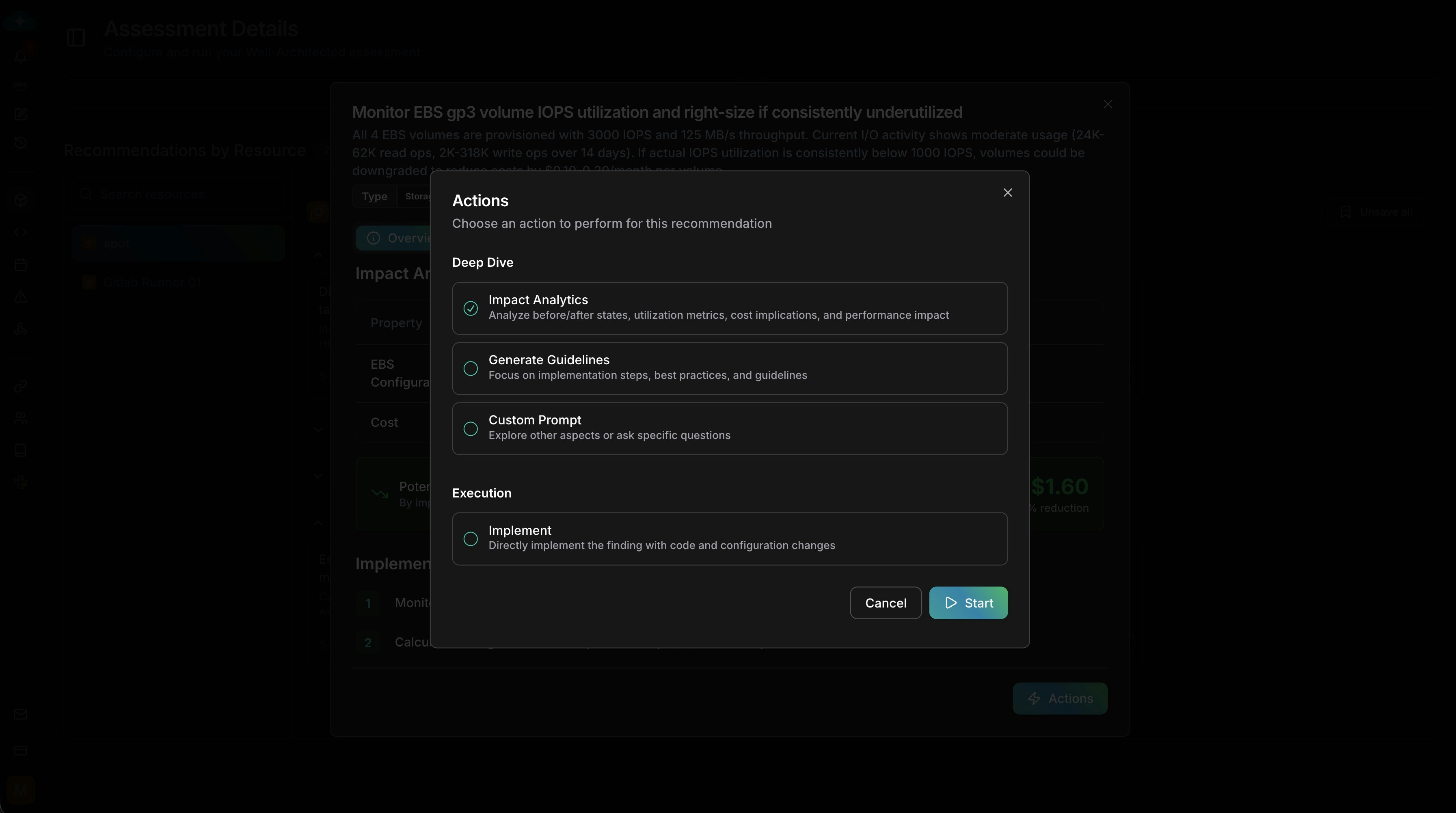The height and width of the screenshot is (813, 1456).
Task: Open the mail icon near sidebar bottom
Action: pos(21,715)
